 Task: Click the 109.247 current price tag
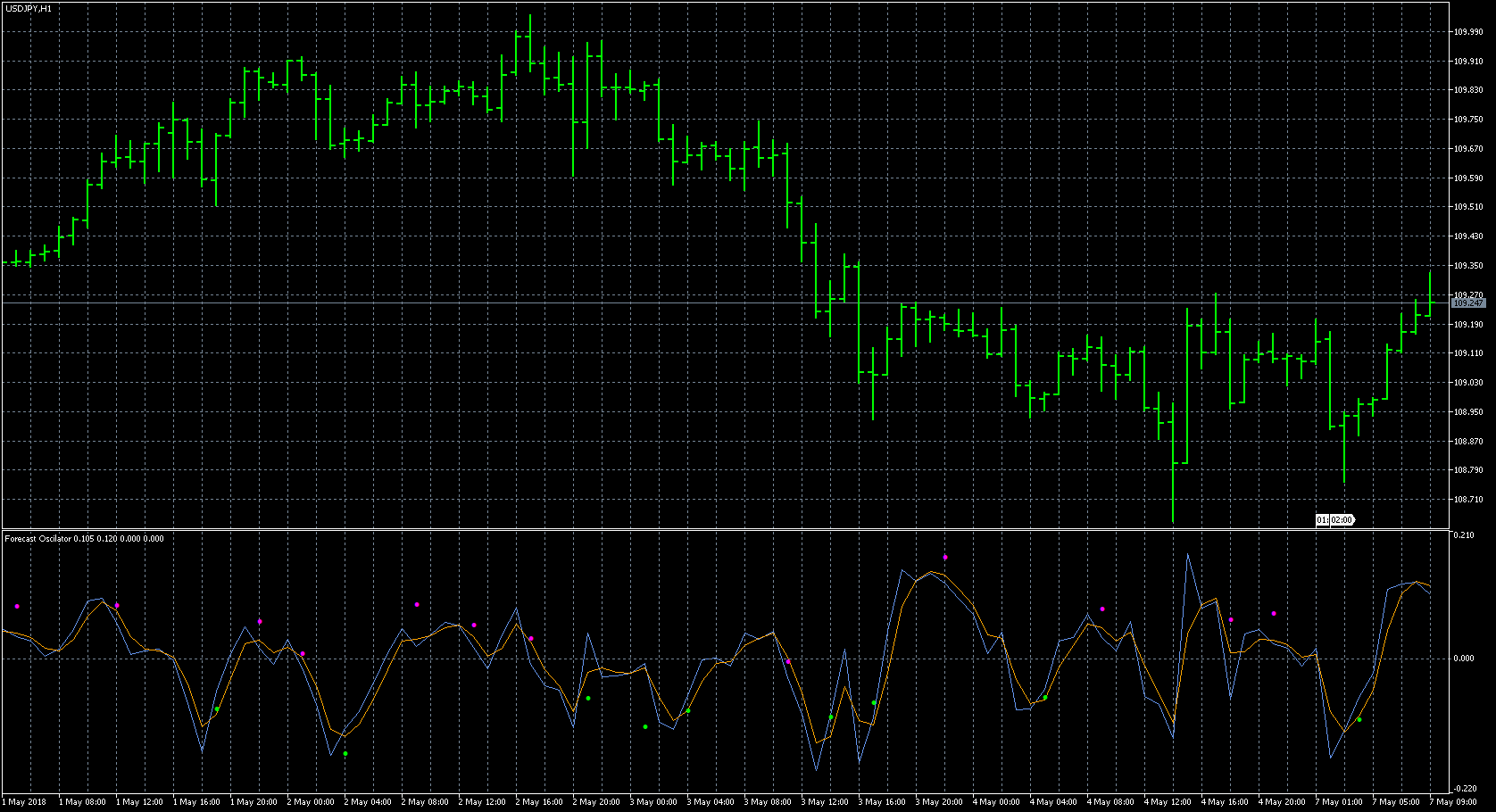coord(1467,303)
